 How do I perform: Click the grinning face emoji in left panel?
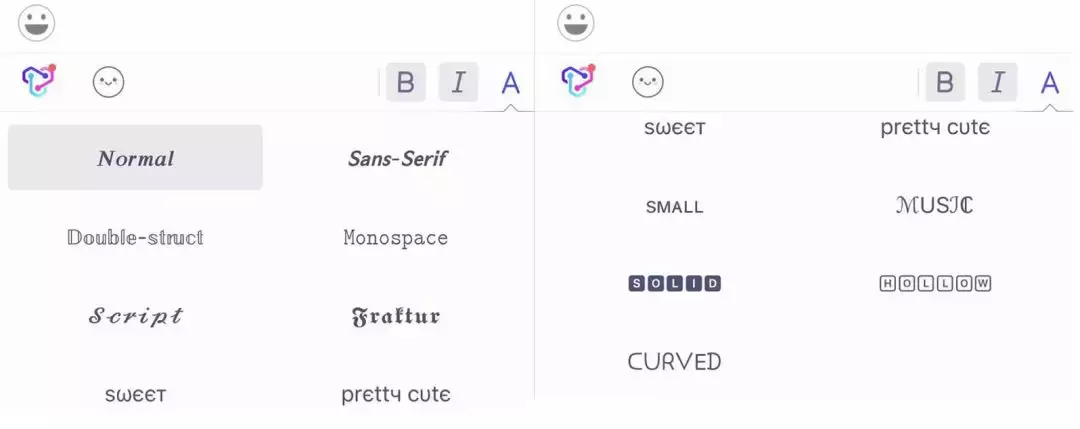pos(37,23)
